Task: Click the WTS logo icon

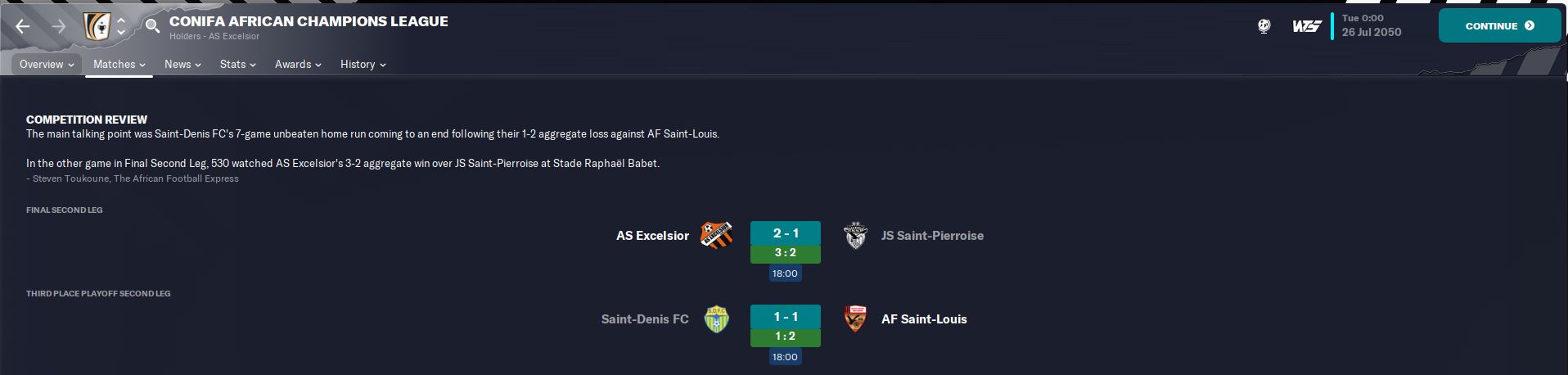Action: click(x=1307, y=26)
